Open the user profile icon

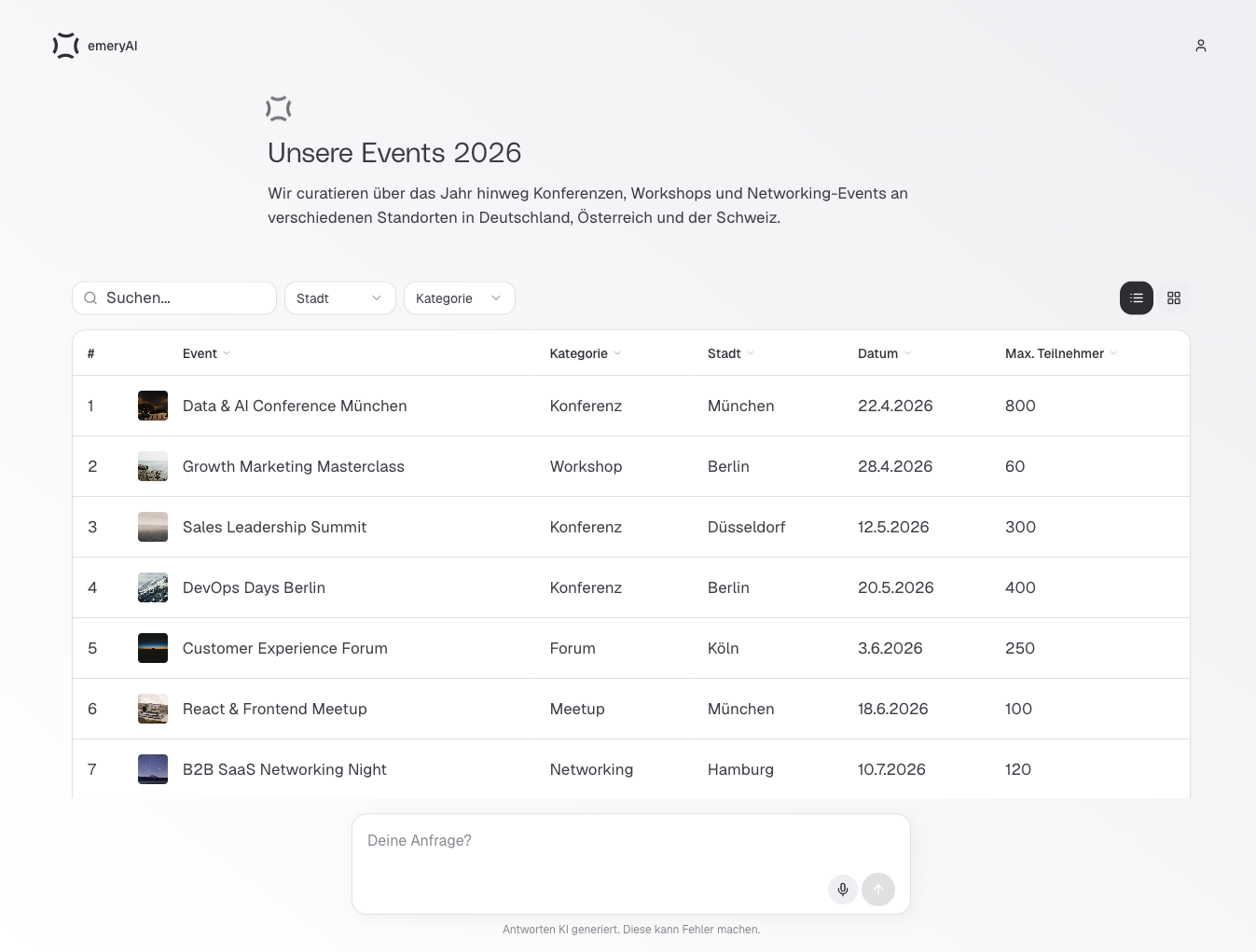coord(1201,46)
